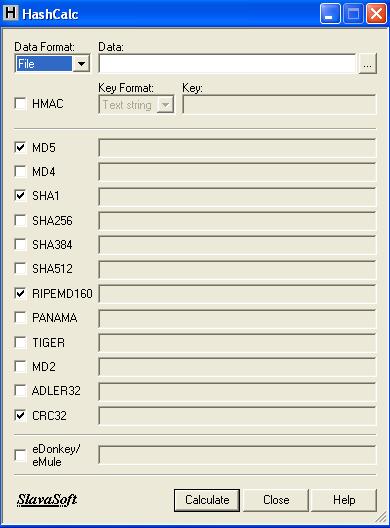Click the HashCalc title bar icon
390x528 pixels.
10,13
